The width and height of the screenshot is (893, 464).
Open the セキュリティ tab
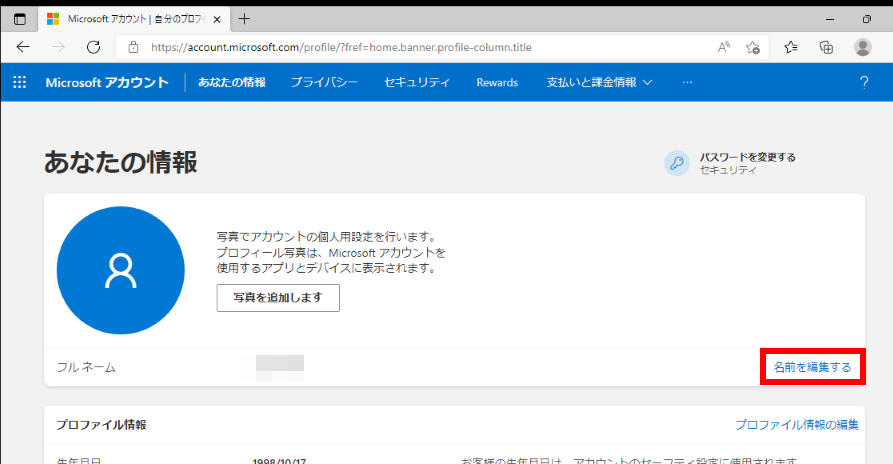(417, 83)
